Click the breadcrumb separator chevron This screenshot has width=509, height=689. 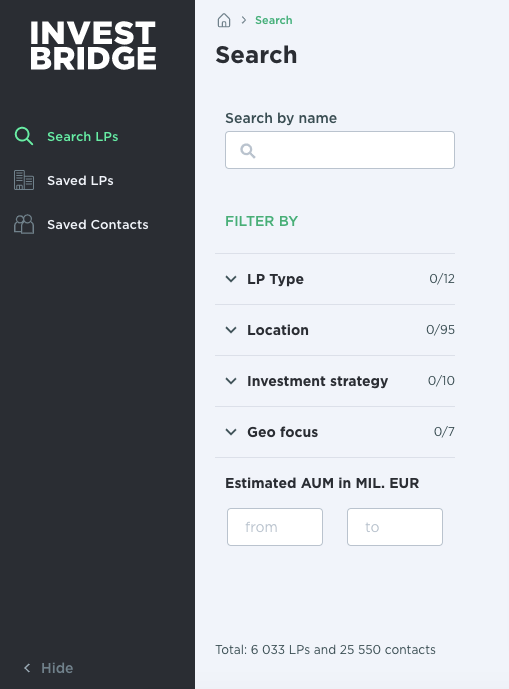(x=244, y=20)
